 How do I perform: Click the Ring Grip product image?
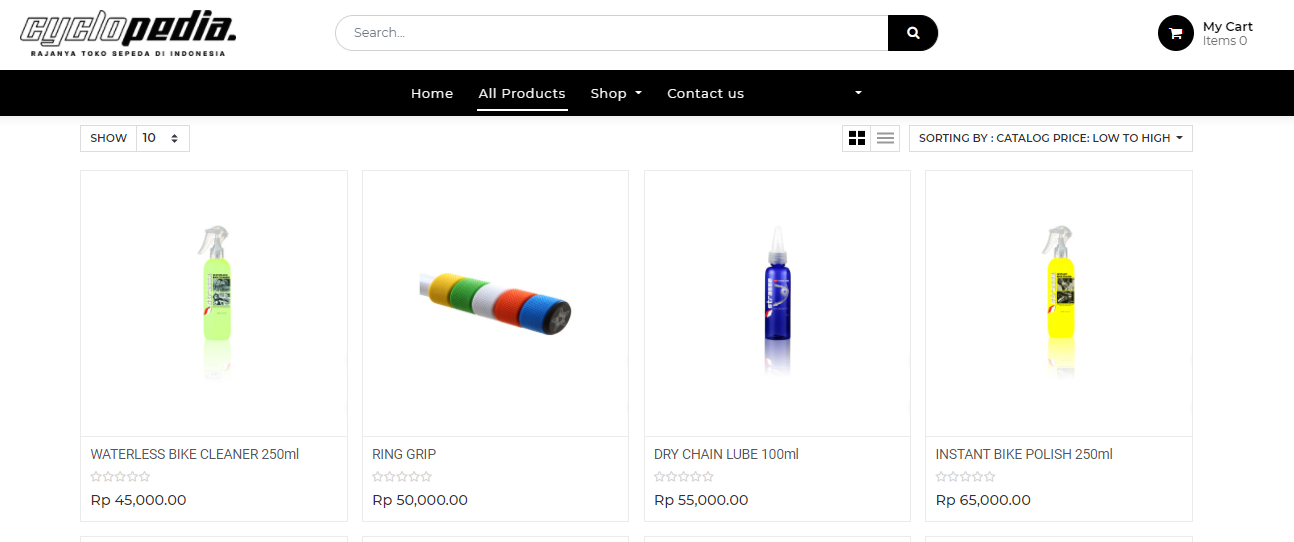click(x=495, y=303)
